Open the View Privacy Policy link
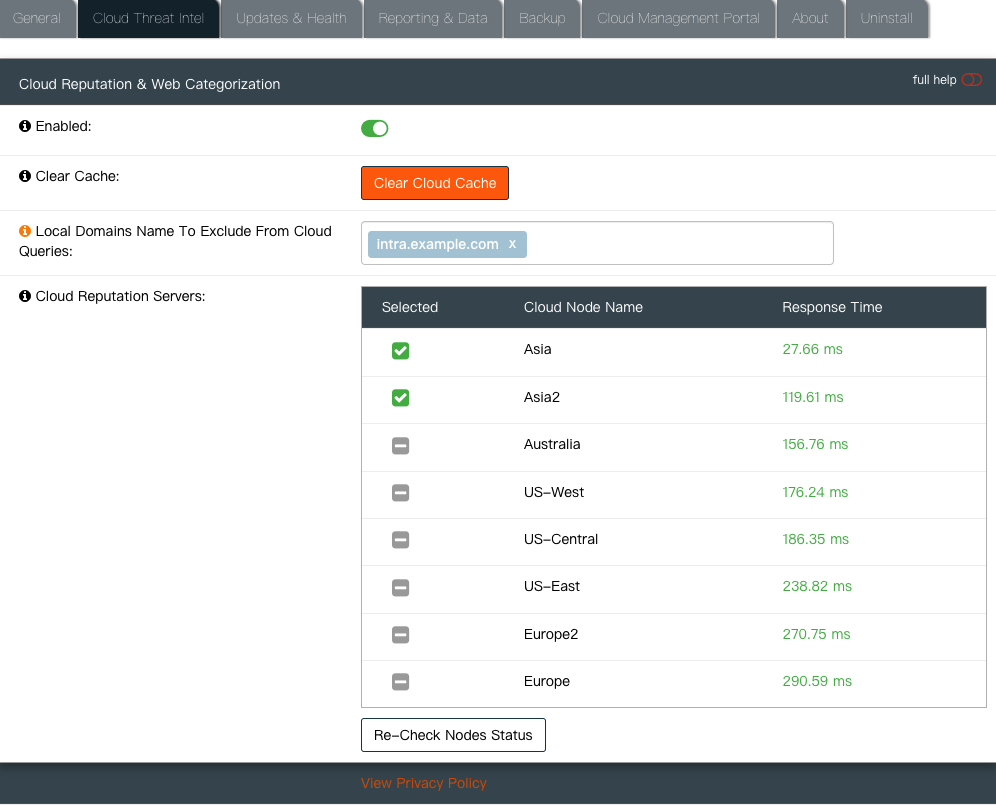This screenshot has height=806, width=996. click(423, 783)
